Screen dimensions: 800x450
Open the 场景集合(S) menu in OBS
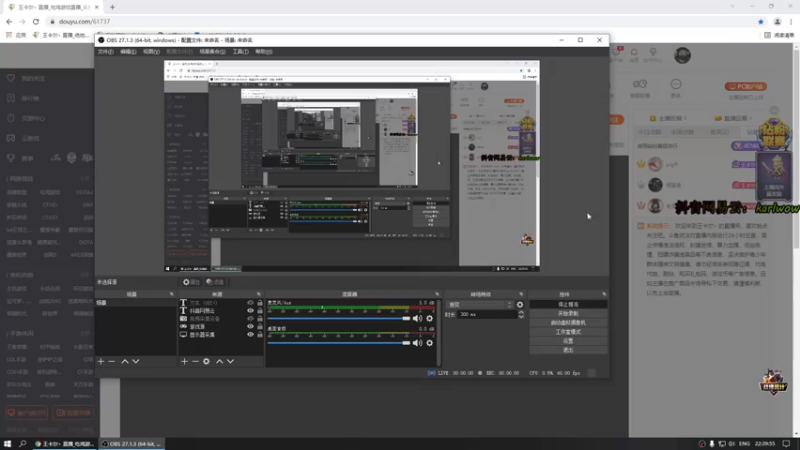point(212,52)
